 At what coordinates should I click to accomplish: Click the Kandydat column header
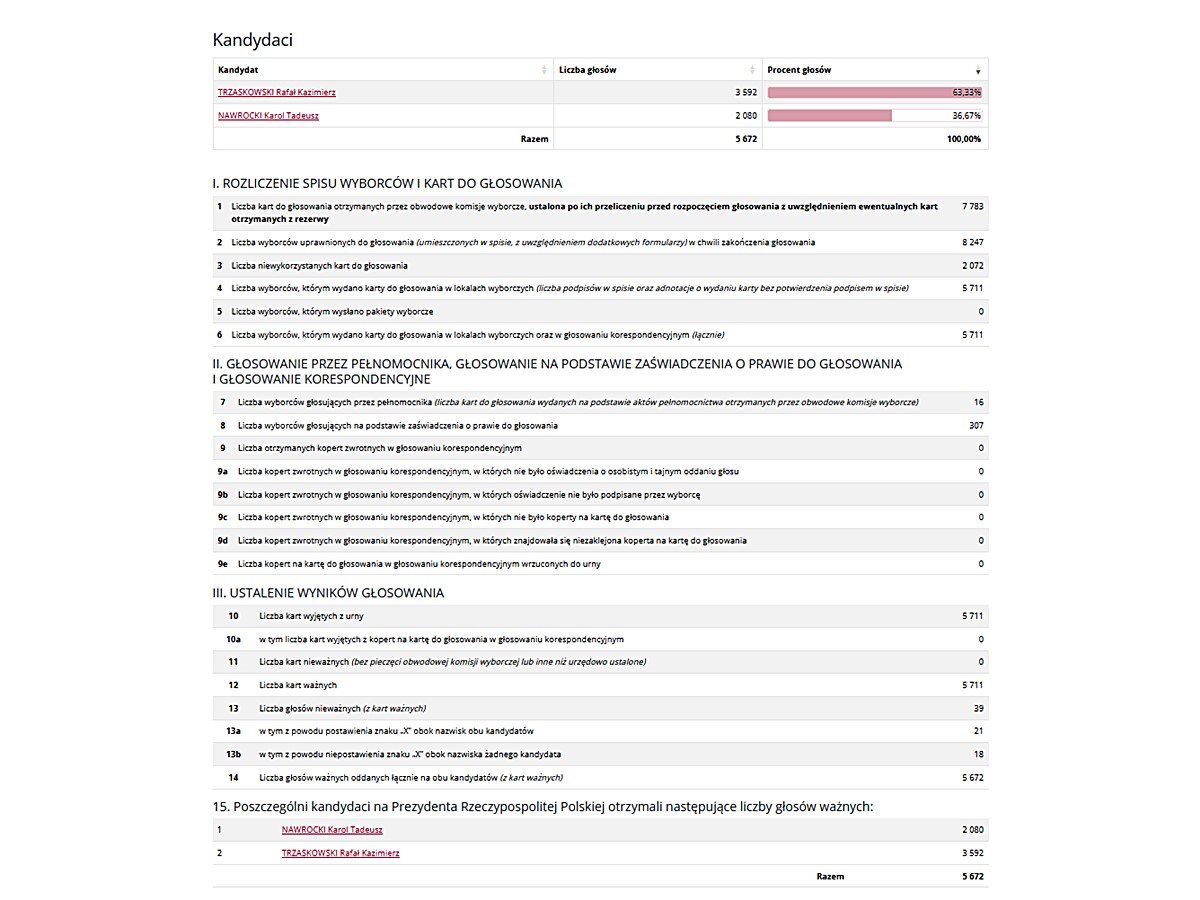[x=239, y=70]
